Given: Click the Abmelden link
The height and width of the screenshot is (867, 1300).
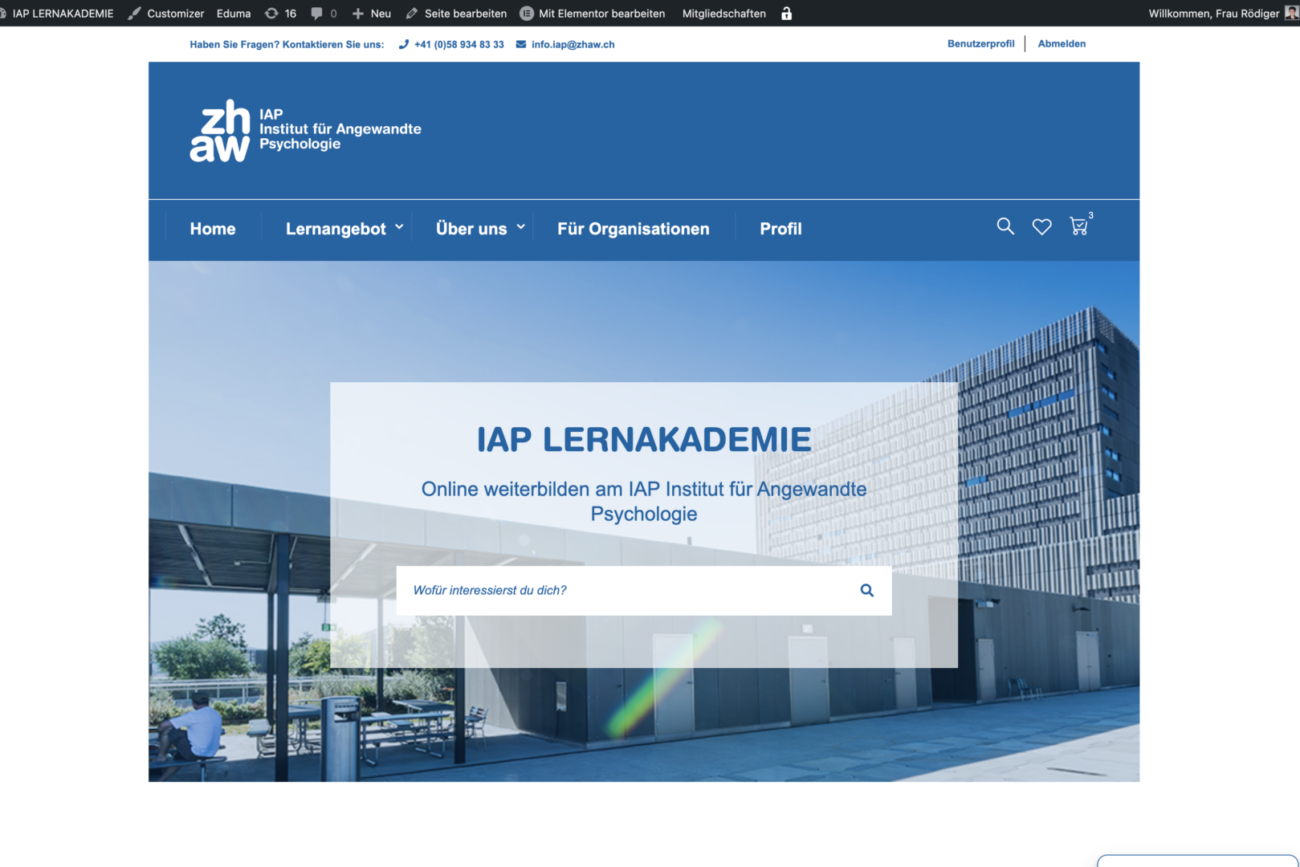Looking at the screenshot, I should (1061, 44).
